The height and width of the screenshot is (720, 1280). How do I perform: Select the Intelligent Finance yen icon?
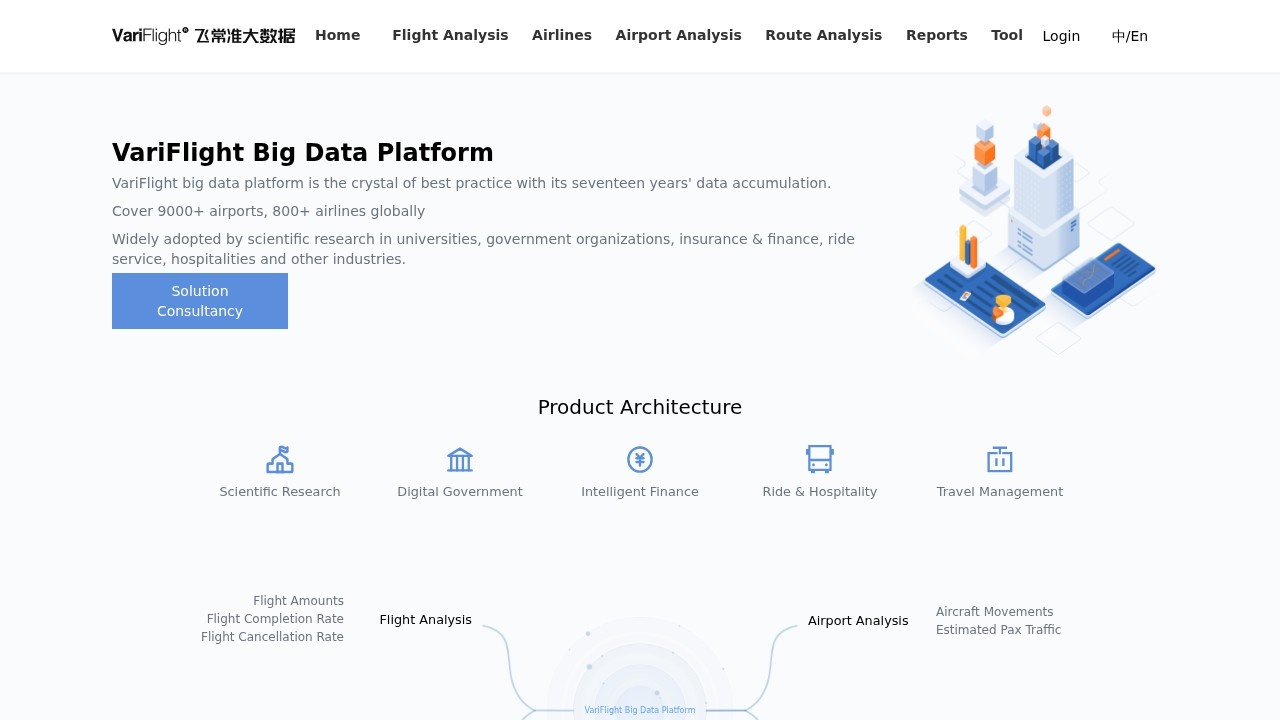(x=640, y=460)
